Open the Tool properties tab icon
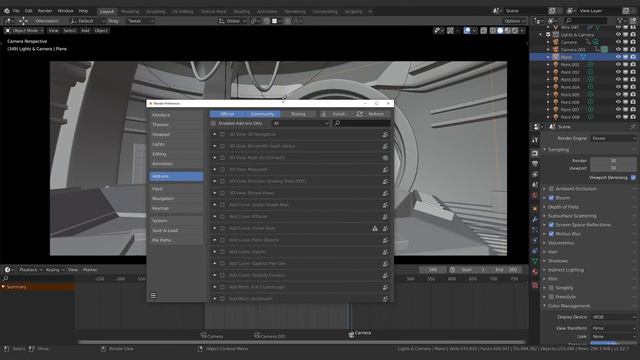 535,140
